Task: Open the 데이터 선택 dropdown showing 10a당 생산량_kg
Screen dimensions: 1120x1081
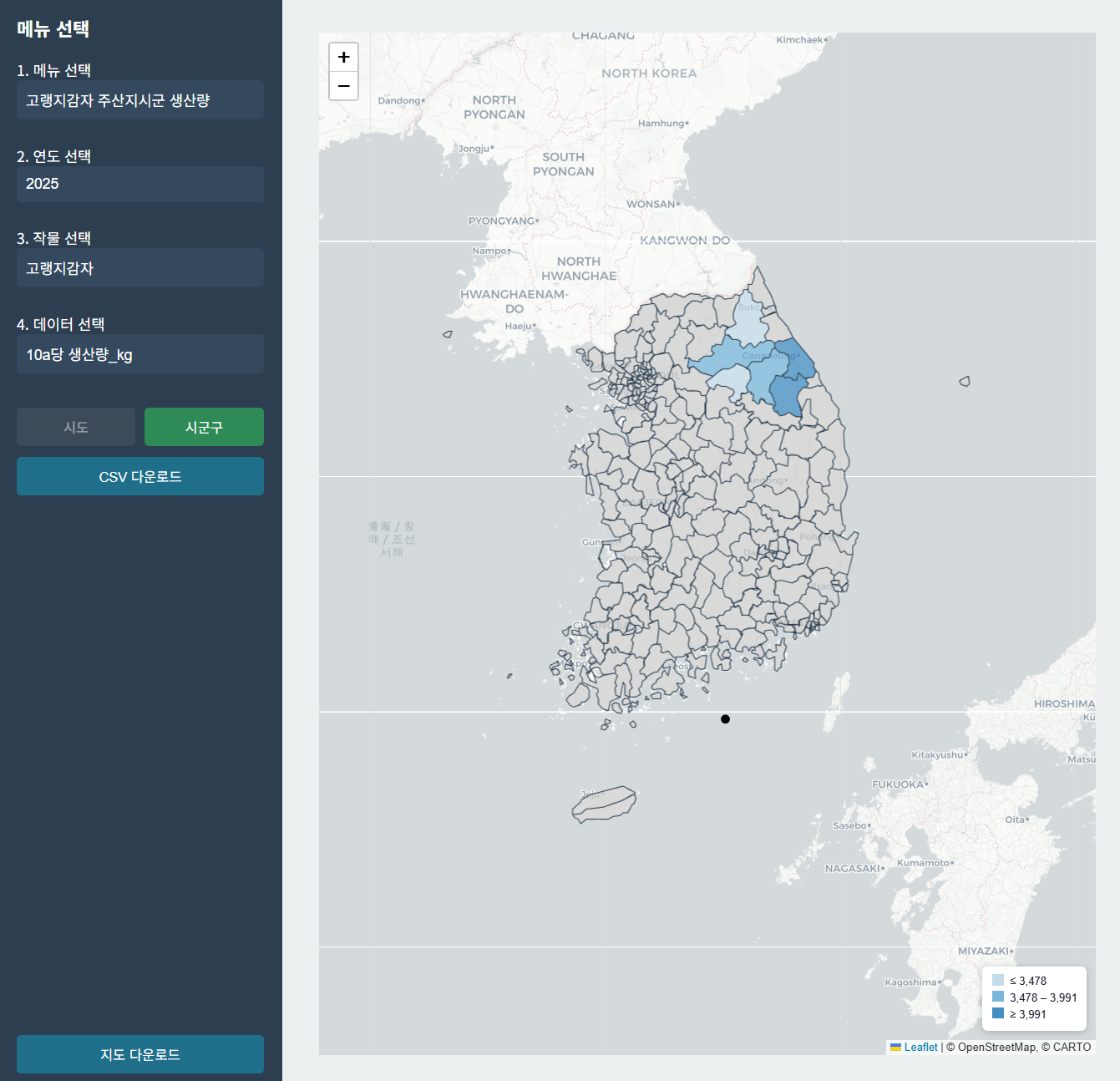Action: [139, 353]
